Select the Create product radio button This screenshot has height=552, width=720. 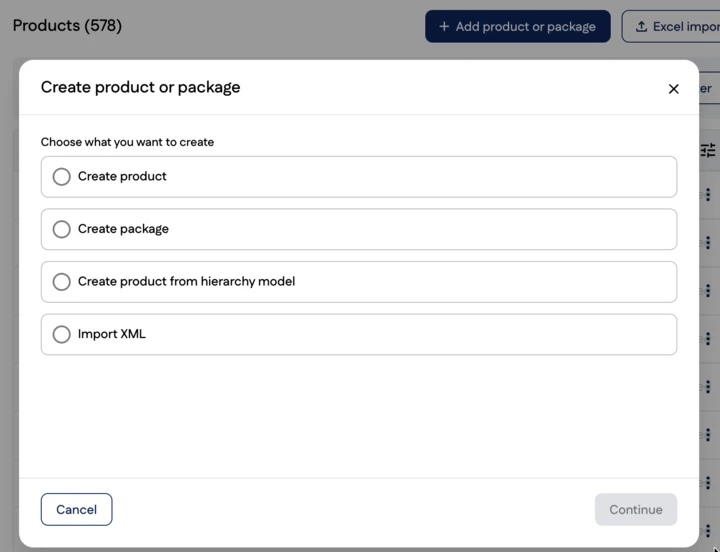pyautogui.click(x=62, y=177)
